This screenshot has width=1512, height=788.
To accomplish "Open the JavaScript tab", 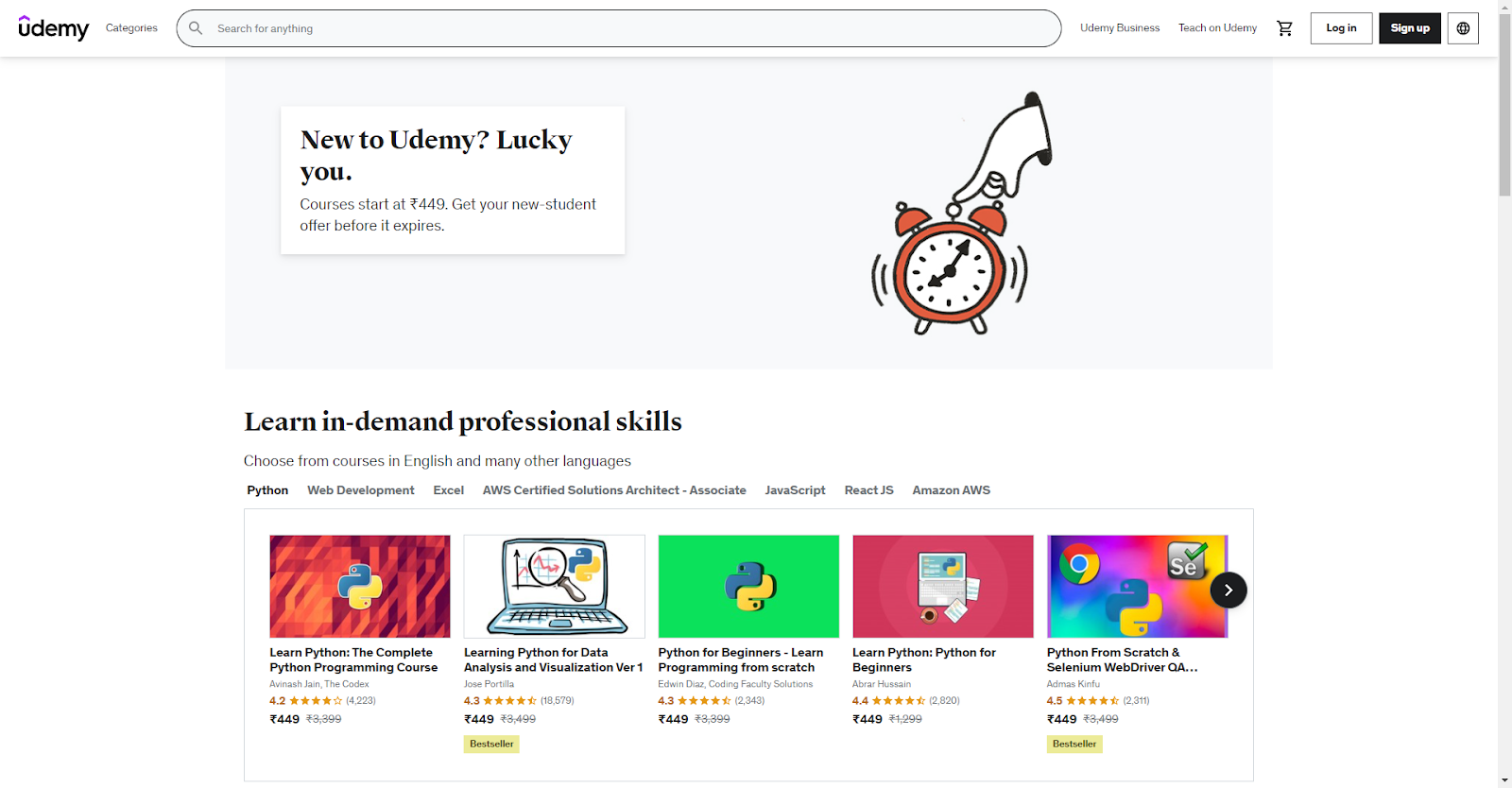I will (x=795, y=490).
